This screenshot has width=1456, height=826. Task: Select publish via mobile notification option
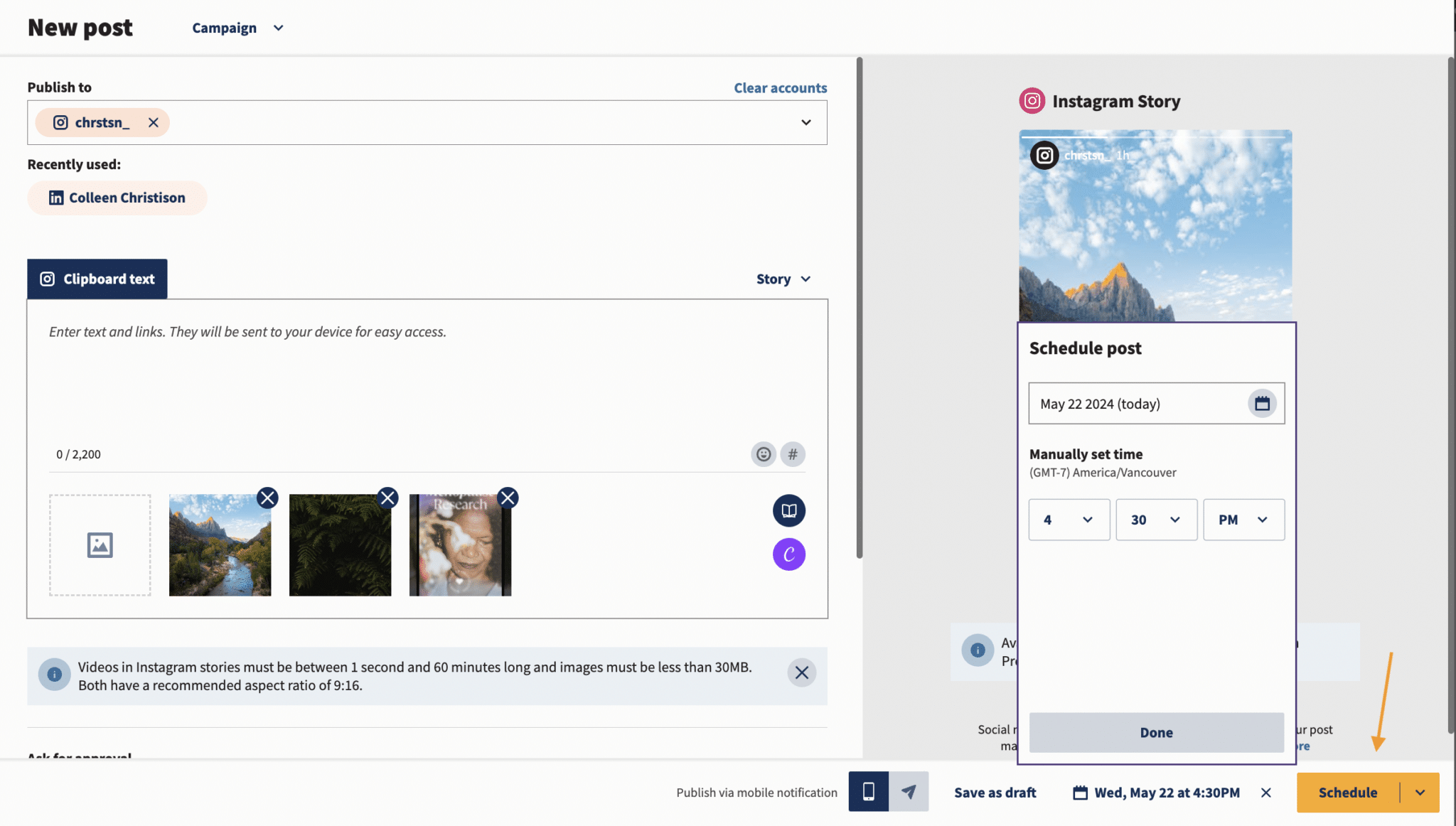(x=868, y=792)
